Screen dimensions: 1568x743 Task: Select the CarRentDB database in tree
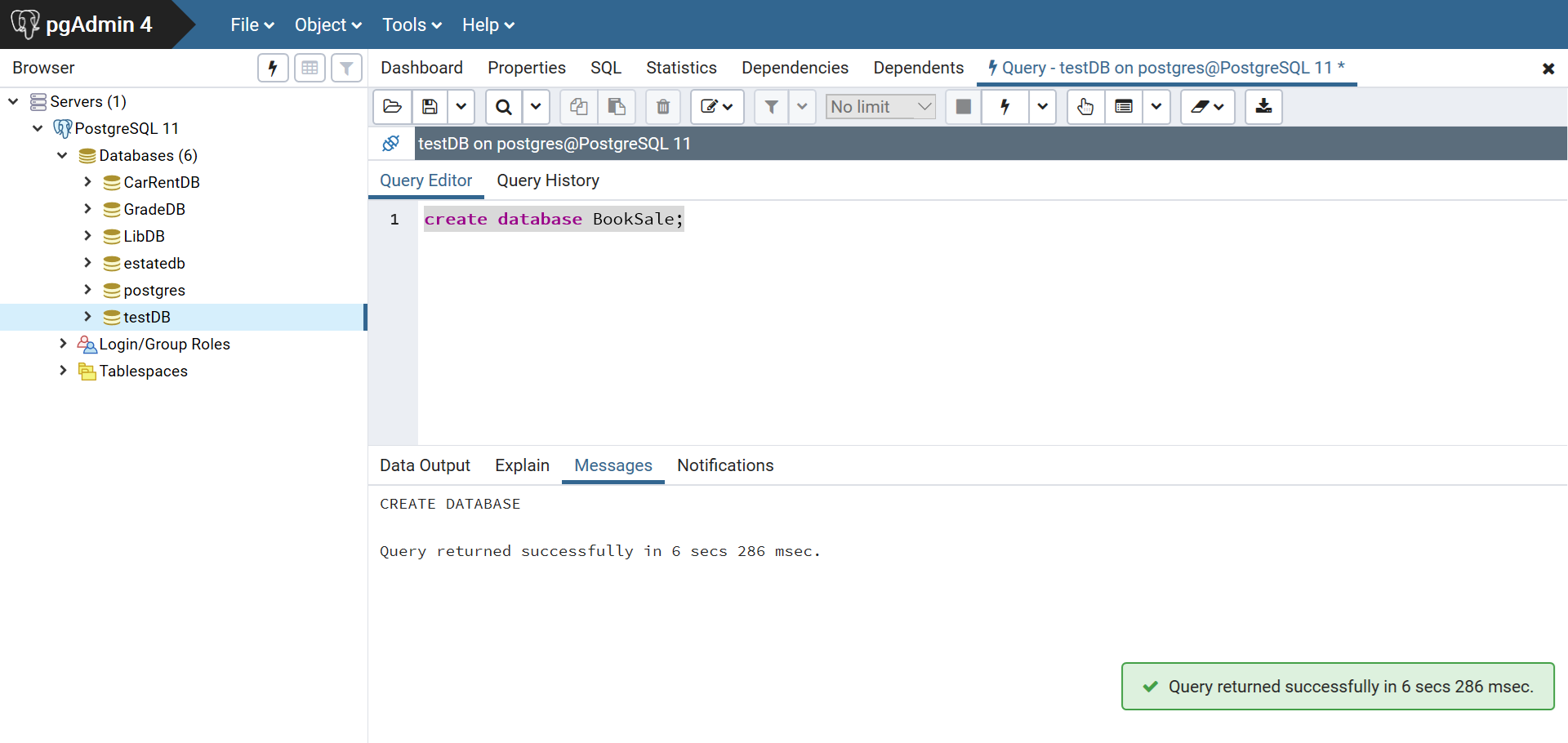point(161,182)
